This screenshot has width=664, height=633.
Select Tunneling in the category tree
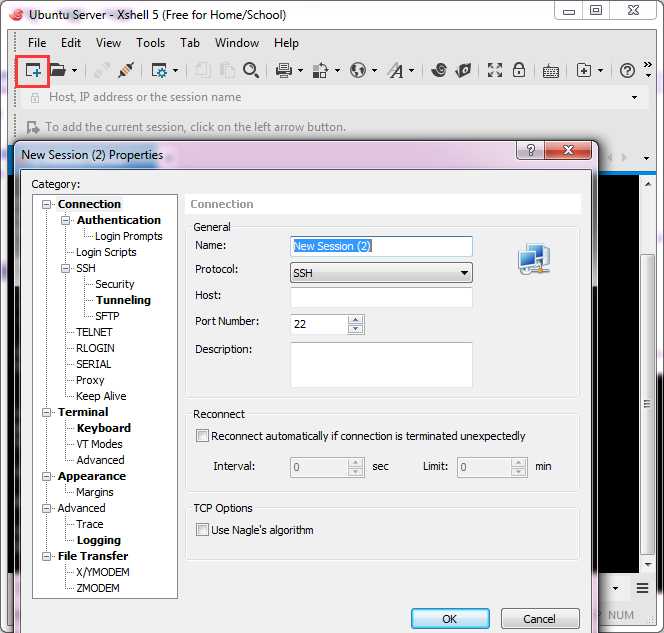(123, 300)
